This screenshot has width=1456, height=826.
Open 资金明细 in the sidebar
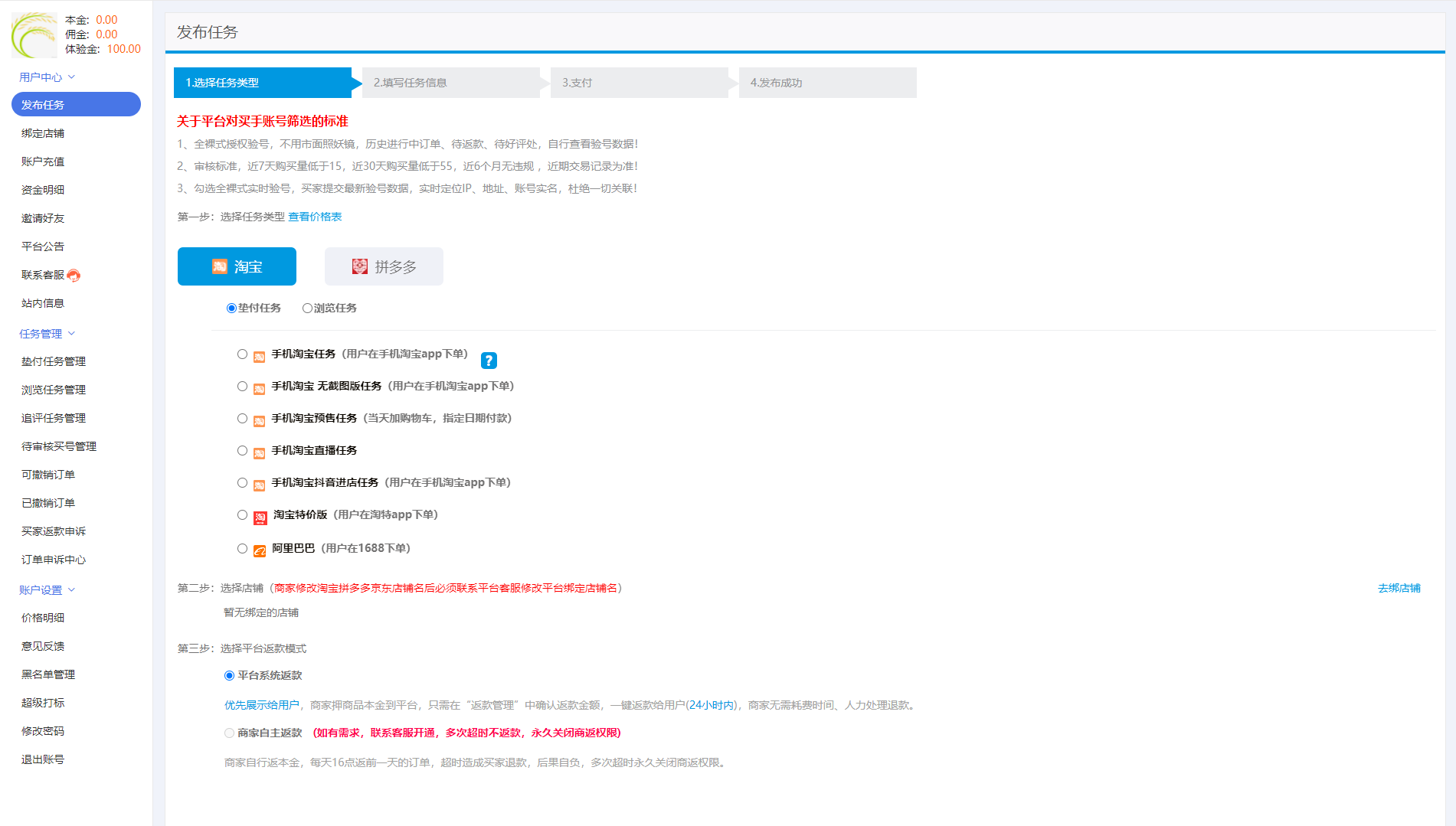coord(43,190)
